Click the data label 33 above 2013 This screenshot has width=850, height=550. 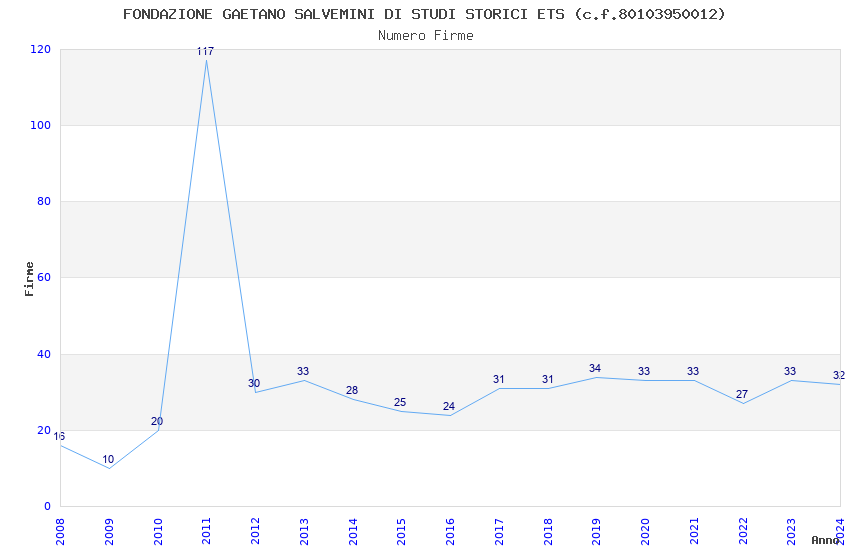[x=303, y=371]
